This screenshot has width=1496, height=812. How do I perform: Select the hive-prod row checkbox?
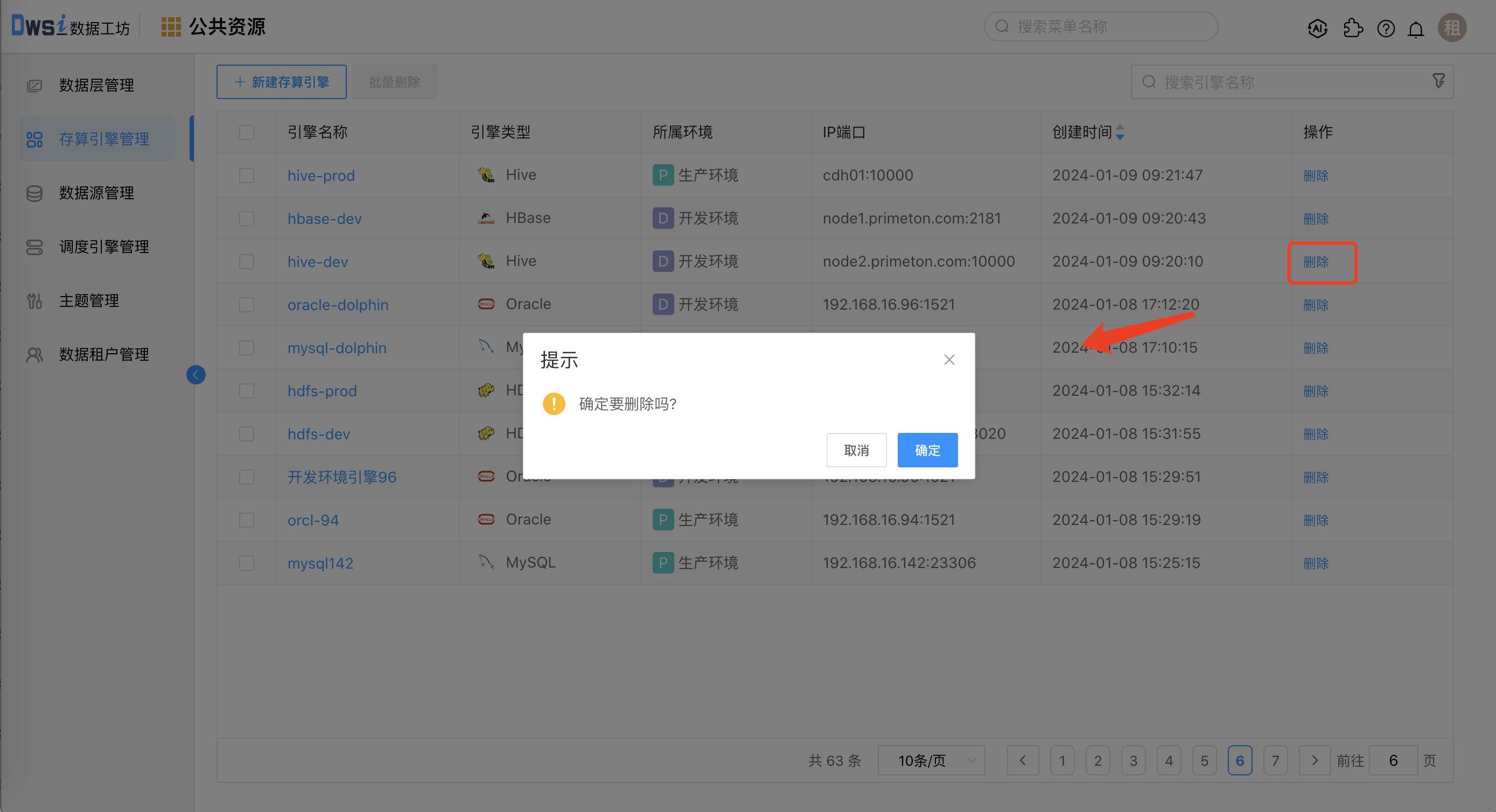pos(246,175)
